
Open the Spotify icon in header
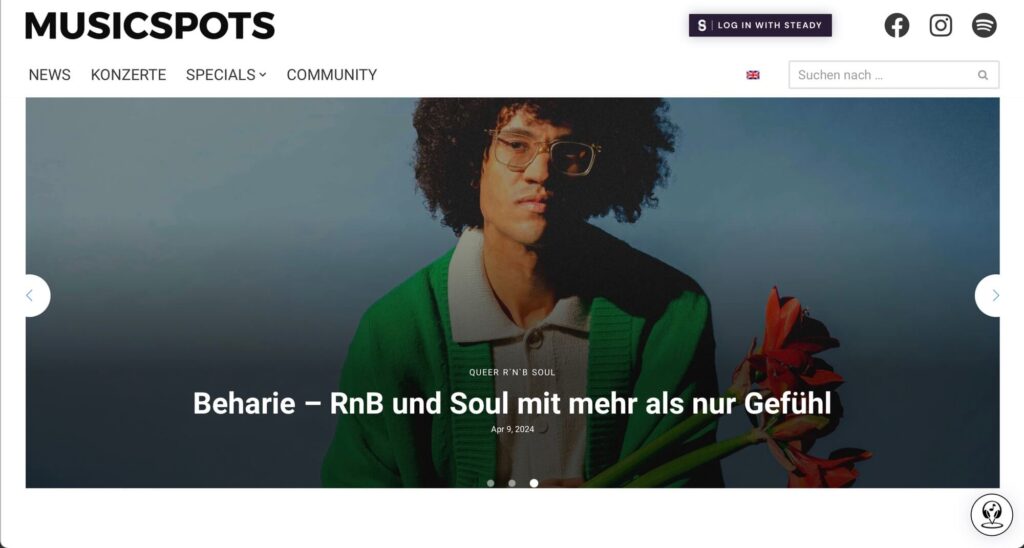[x=984, y=25]
